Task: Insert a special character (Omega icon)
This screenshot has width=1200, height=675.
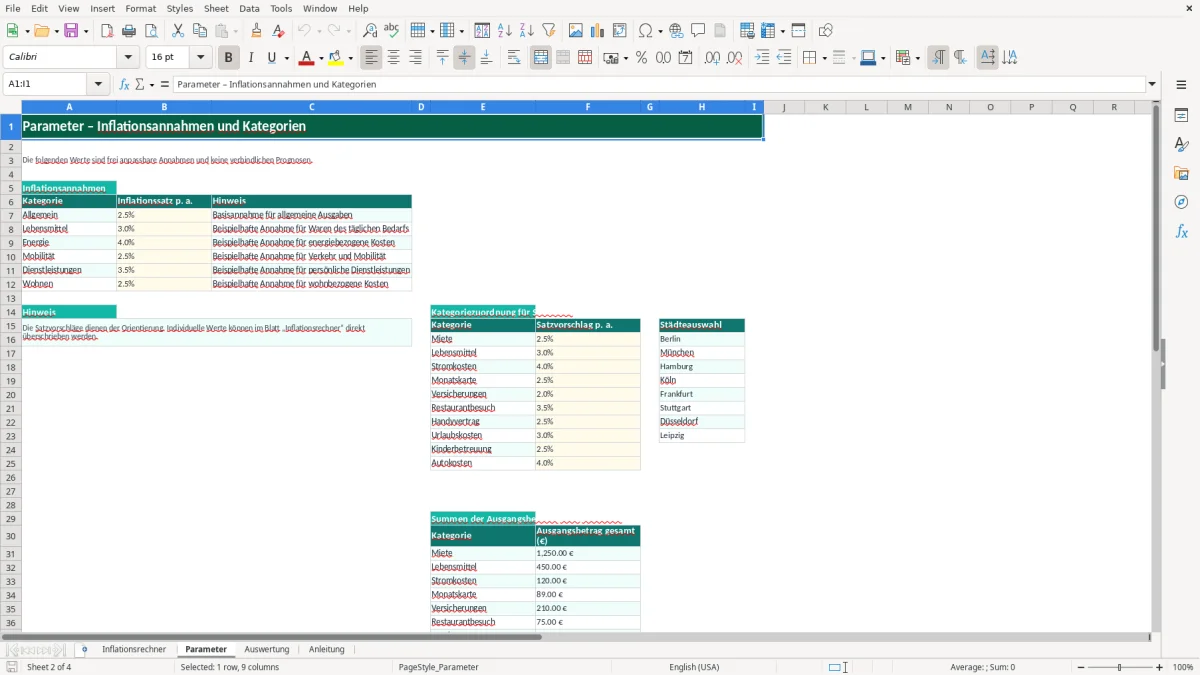Action: click(645, 31)
